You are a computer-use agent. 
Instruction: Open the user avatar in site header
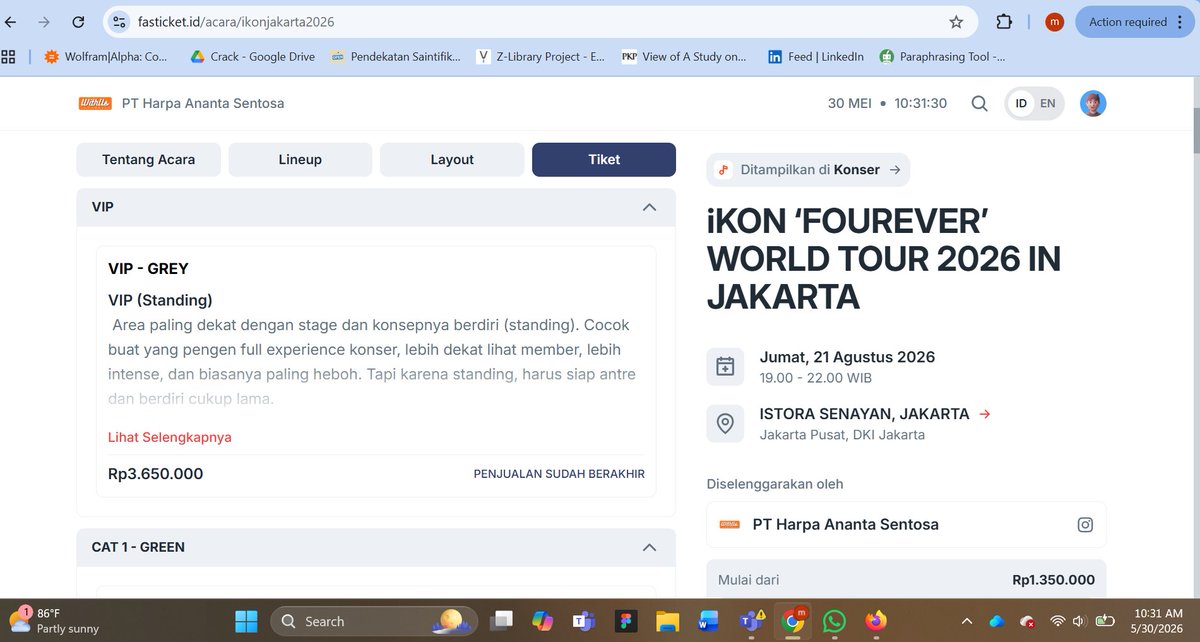(1093, 103)
